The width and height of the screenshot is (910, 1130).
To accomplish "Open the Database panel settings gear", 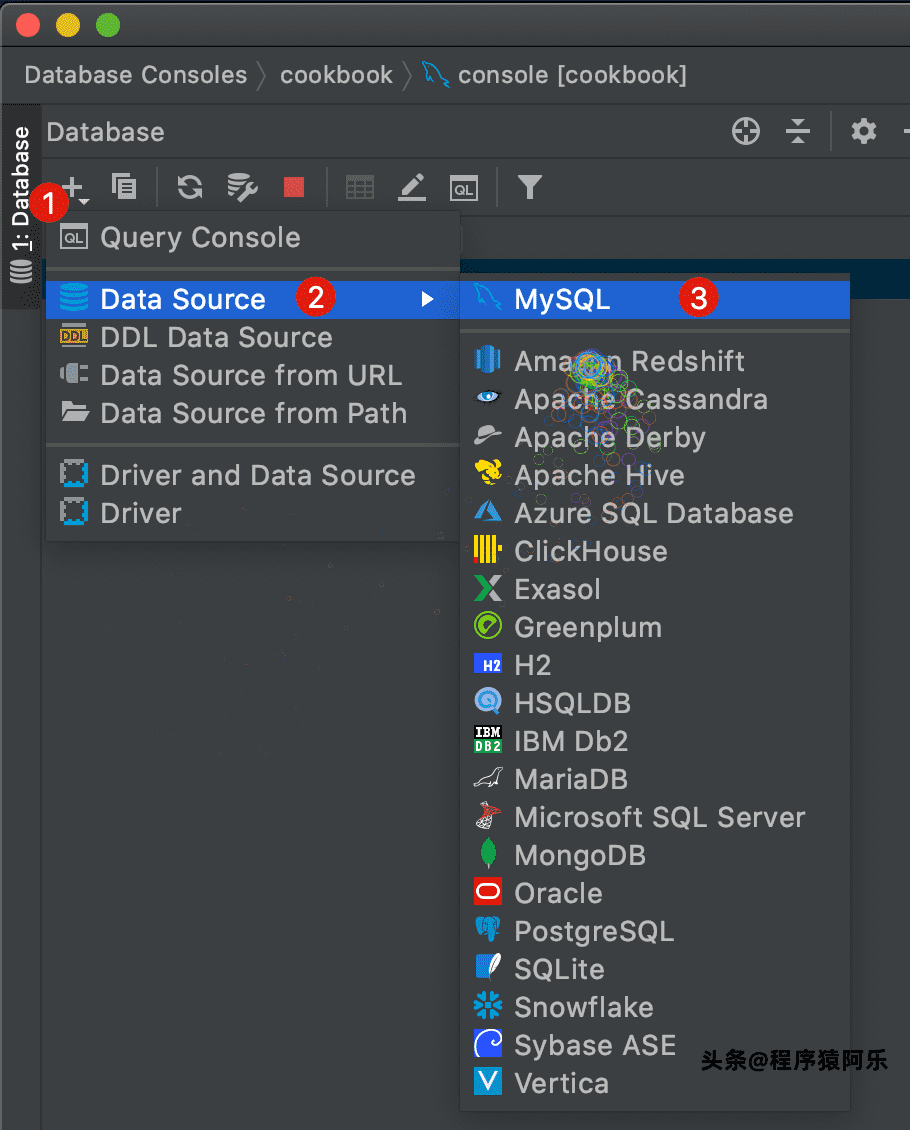I will click(863, 132).
